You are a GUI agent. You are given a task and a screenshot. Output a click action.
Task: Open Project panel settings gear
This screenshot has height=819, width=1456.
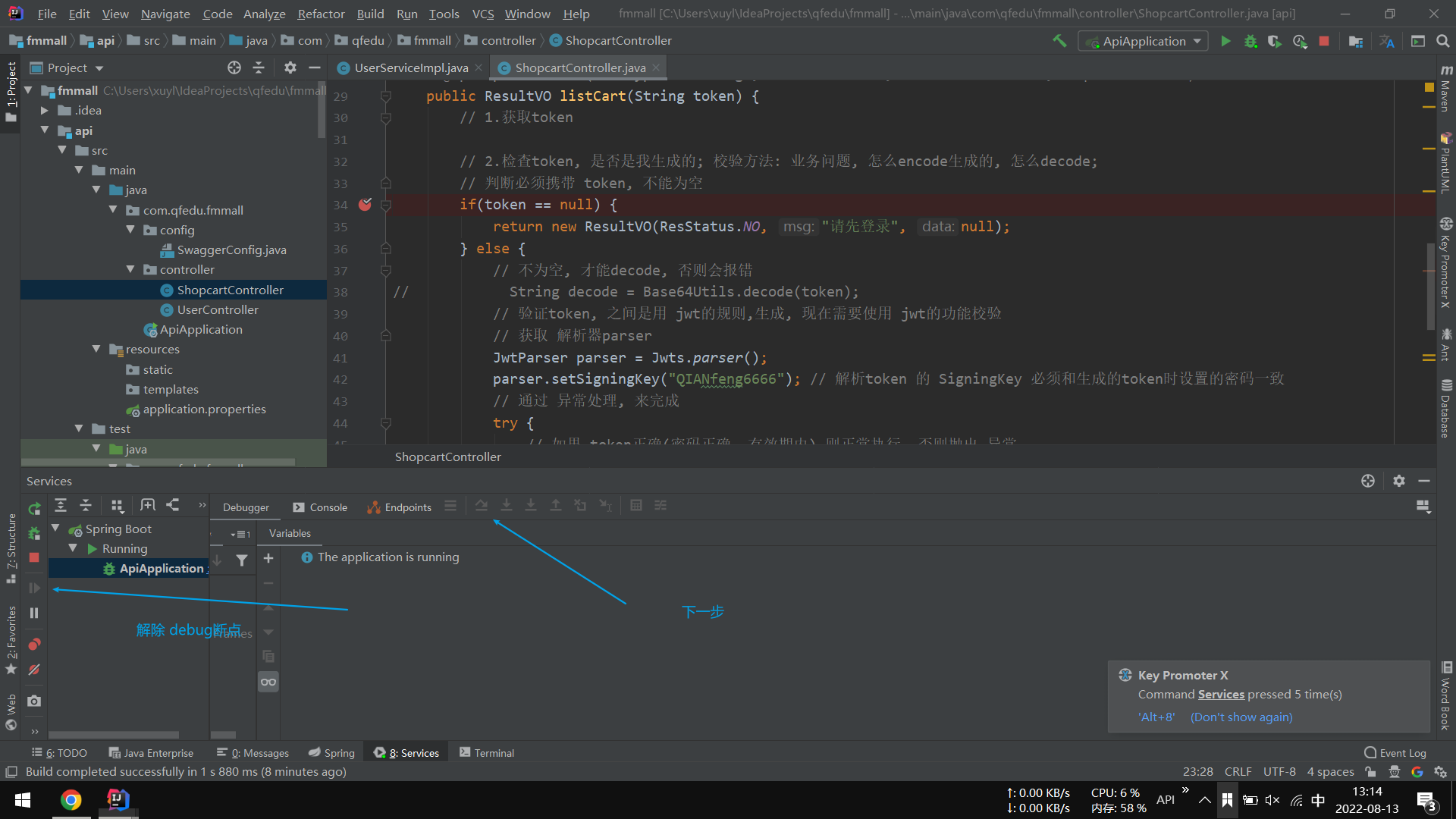(290, 67)
